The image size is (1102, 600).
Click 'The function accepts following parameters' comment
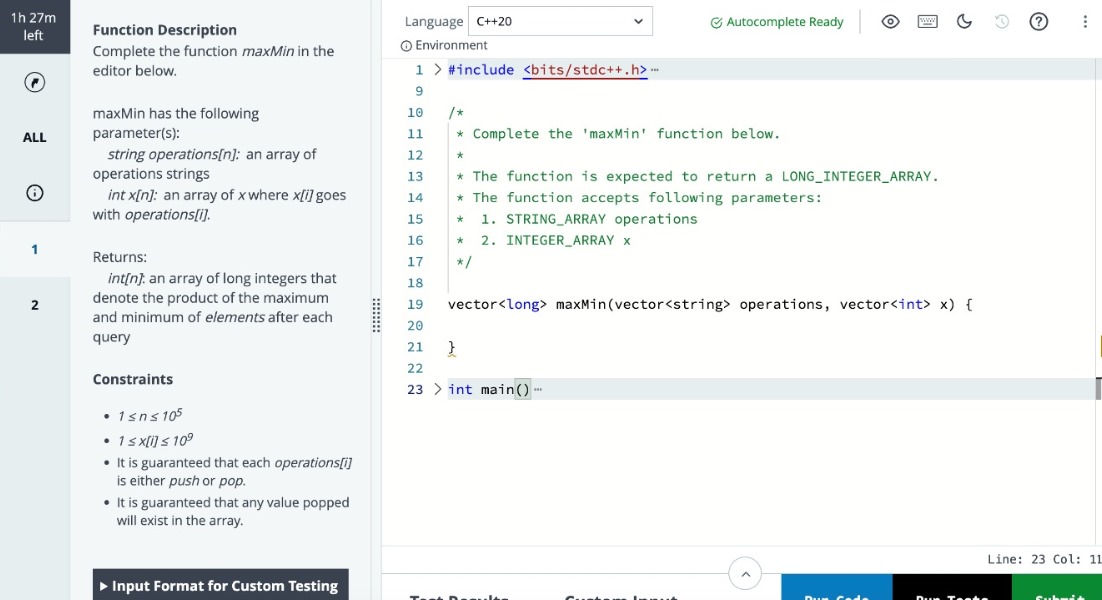(639, 197)
